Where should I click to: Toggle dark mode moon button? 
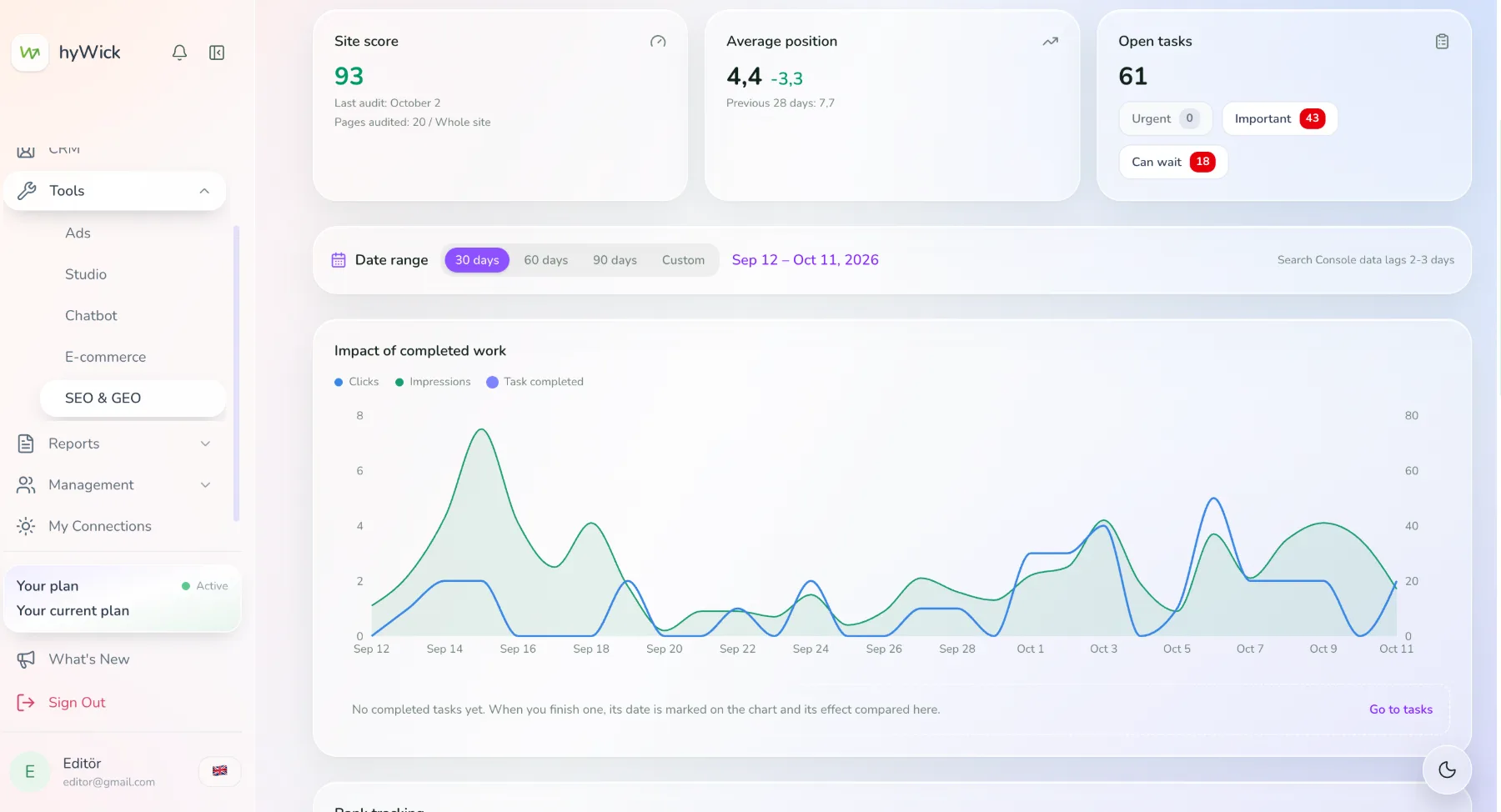point(1447,770)
